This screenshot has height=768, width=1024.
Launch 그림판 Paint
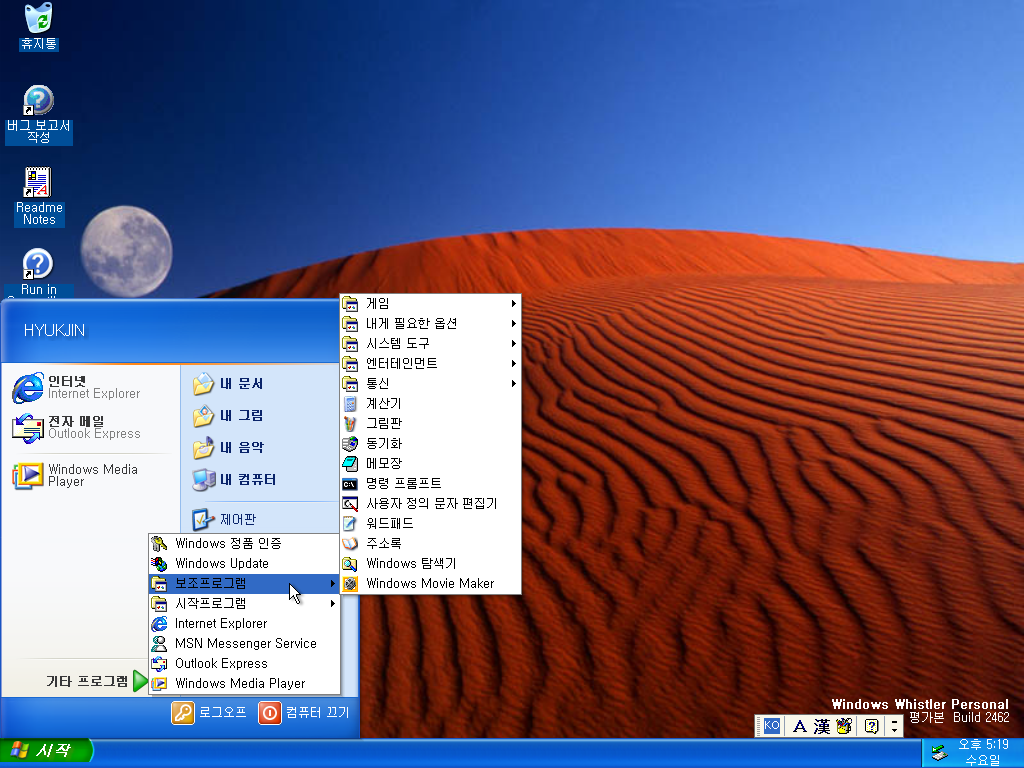click(x=430, y=423)
